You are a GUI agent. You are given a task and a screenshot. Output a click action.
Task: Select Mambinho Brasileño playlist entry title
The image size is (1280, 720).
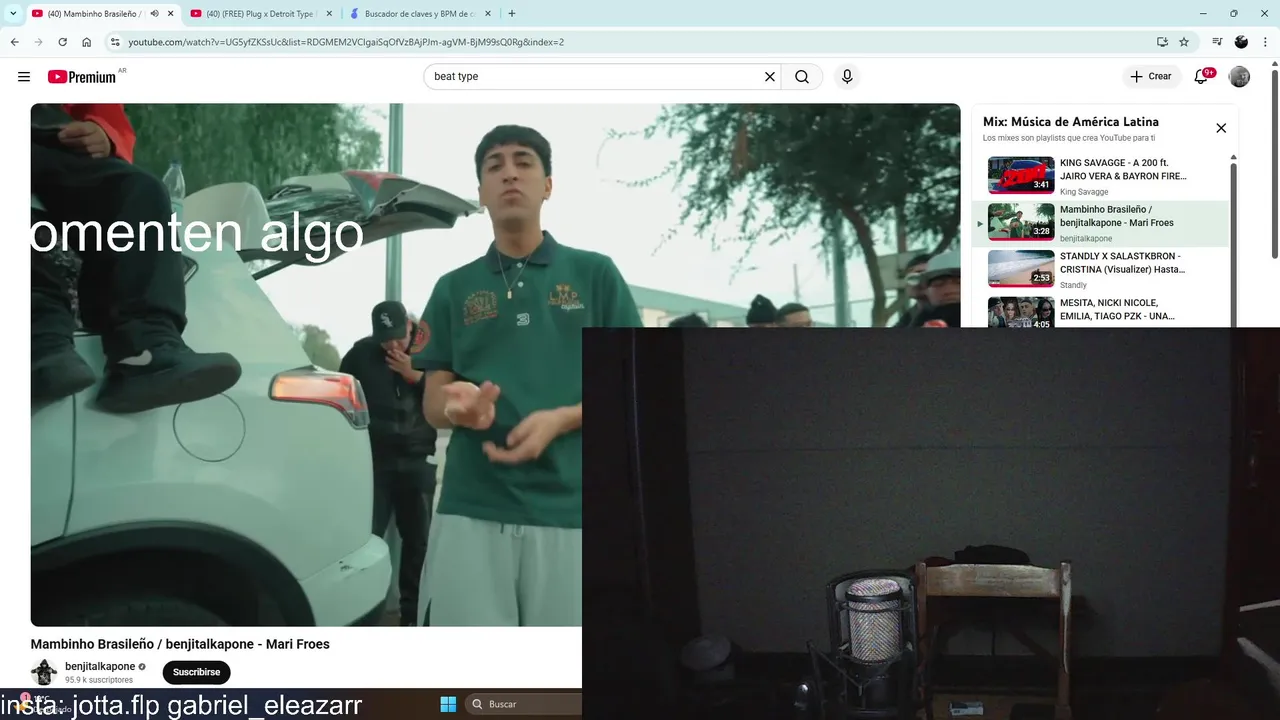[x=1117, y=216]
